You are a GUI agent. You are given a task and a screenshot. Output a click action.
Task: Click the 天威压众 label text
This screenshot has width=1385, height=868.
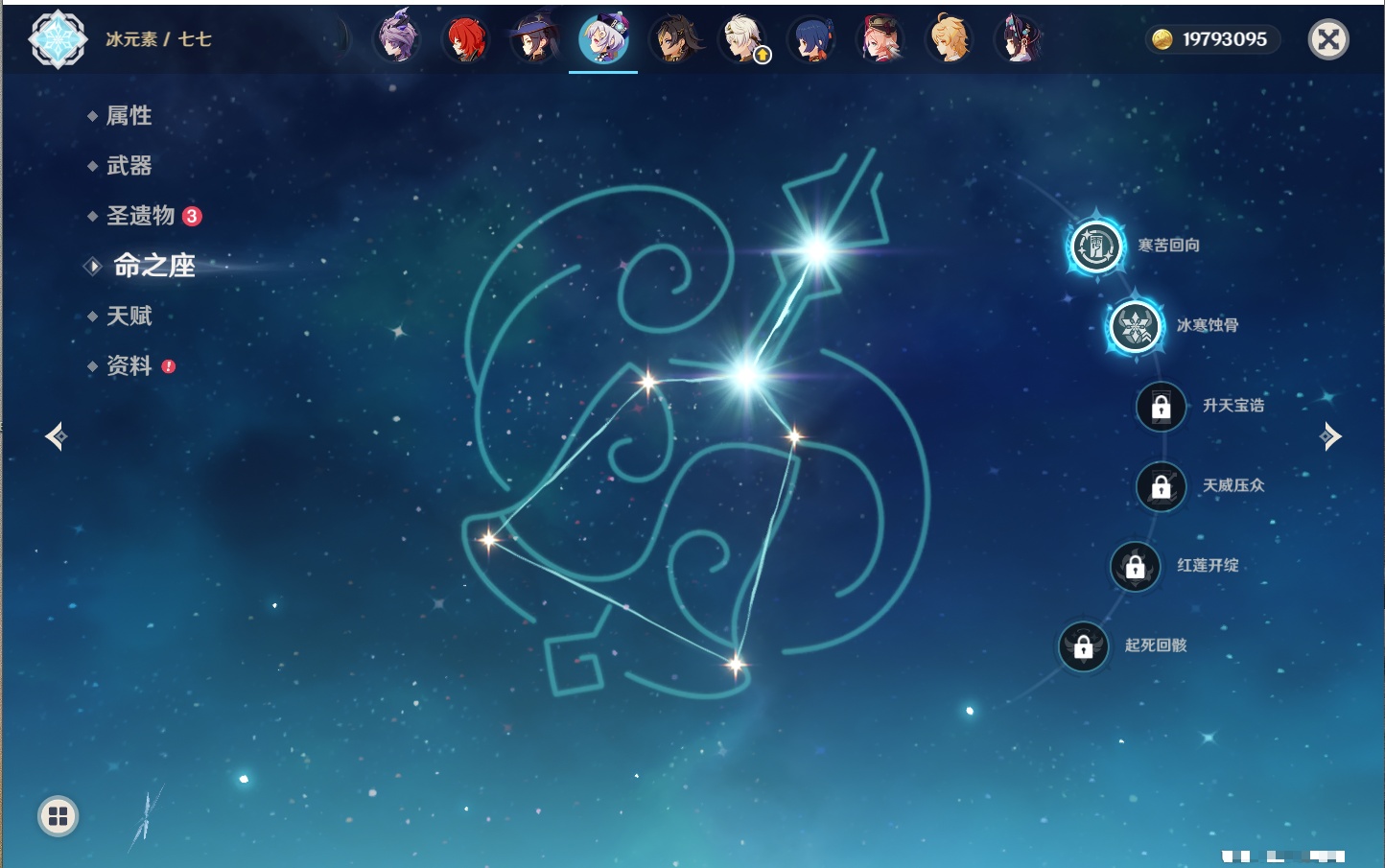[1233, 485]
